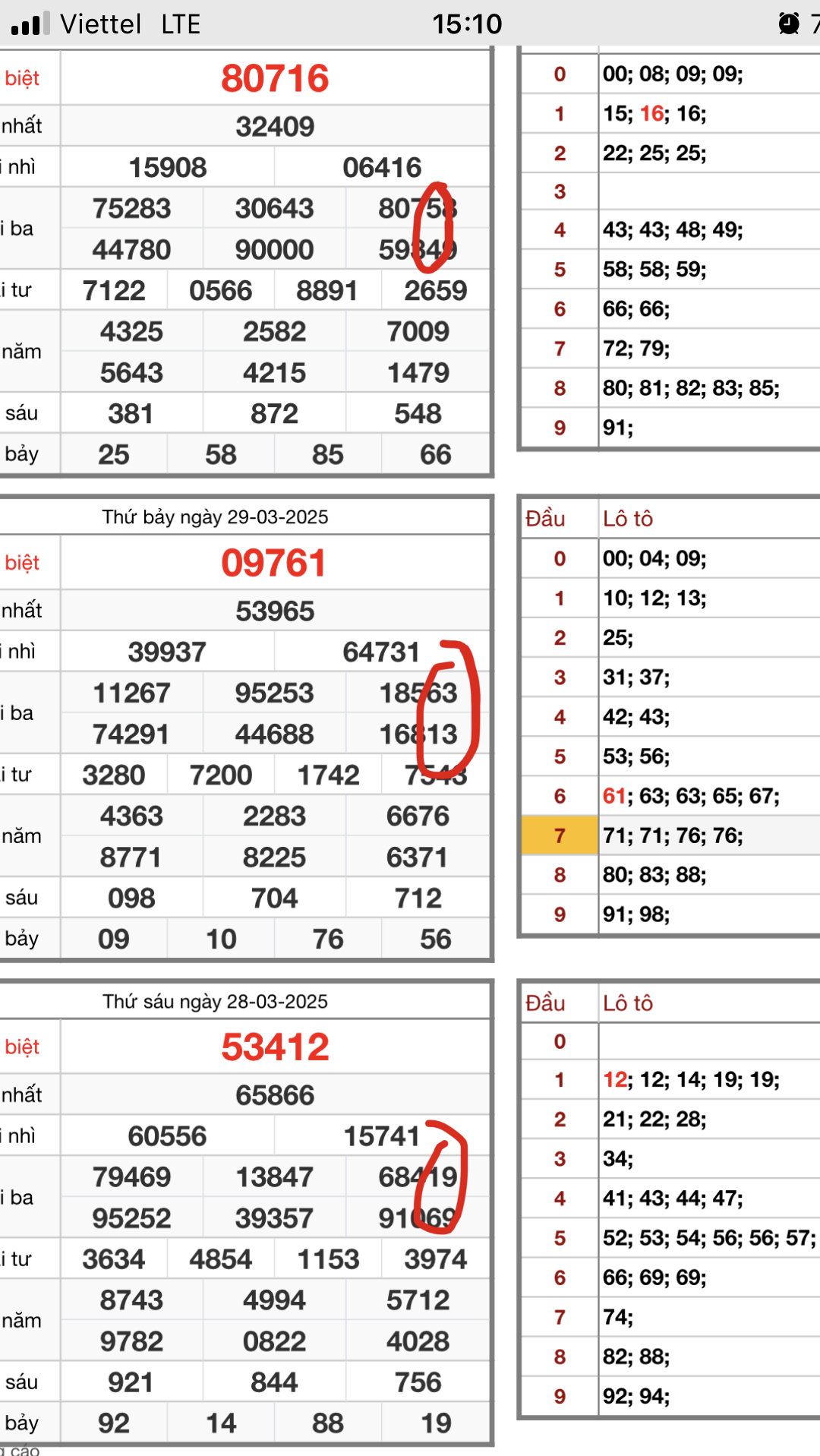Open the Thứ bảy ngày 29-03-2025 header
820x1456 pixels.
click(216, 517)
